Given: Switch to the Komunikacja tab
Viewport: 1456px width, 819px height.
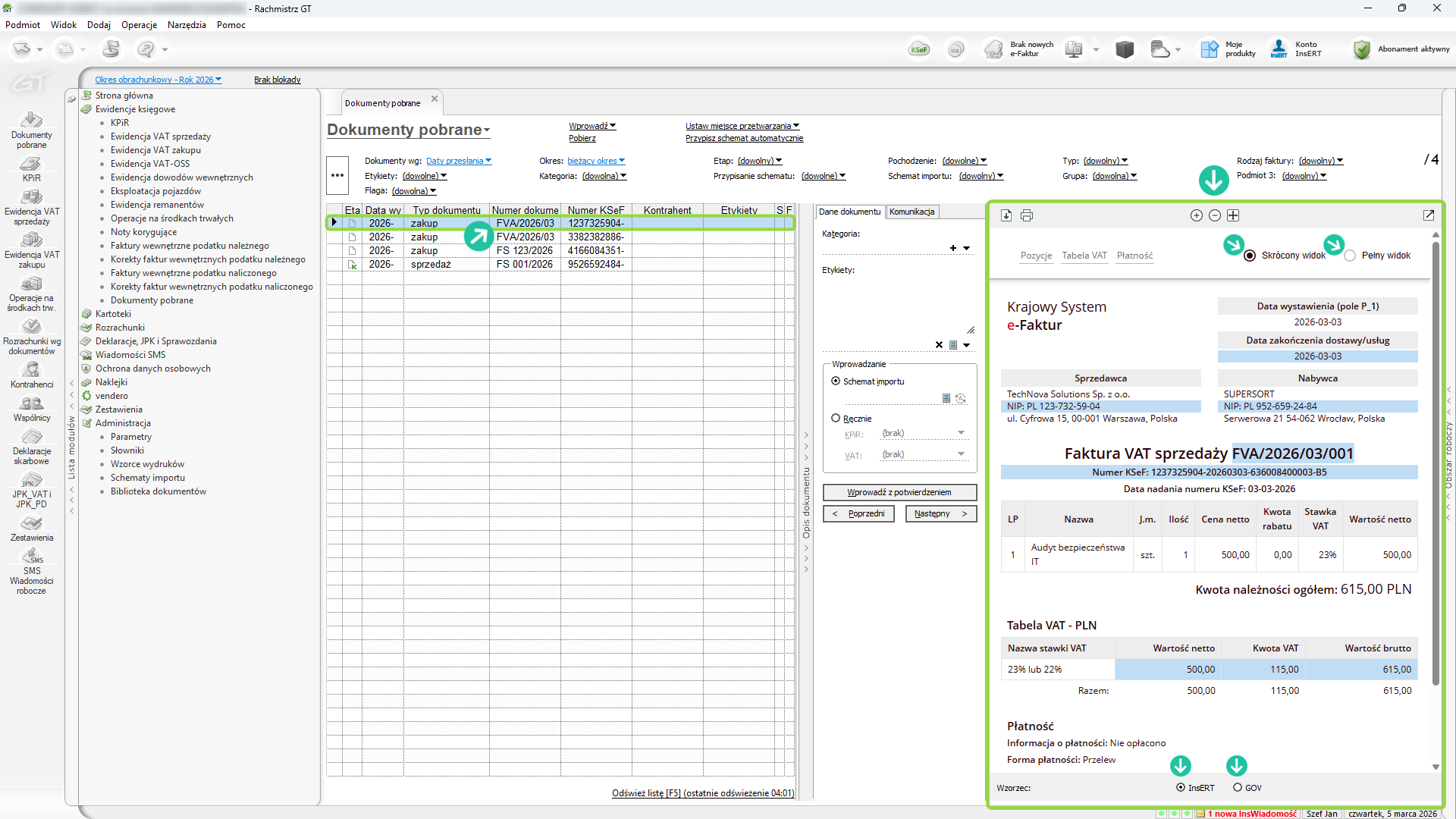Looking at the screenshot, I should pos(912,212).
